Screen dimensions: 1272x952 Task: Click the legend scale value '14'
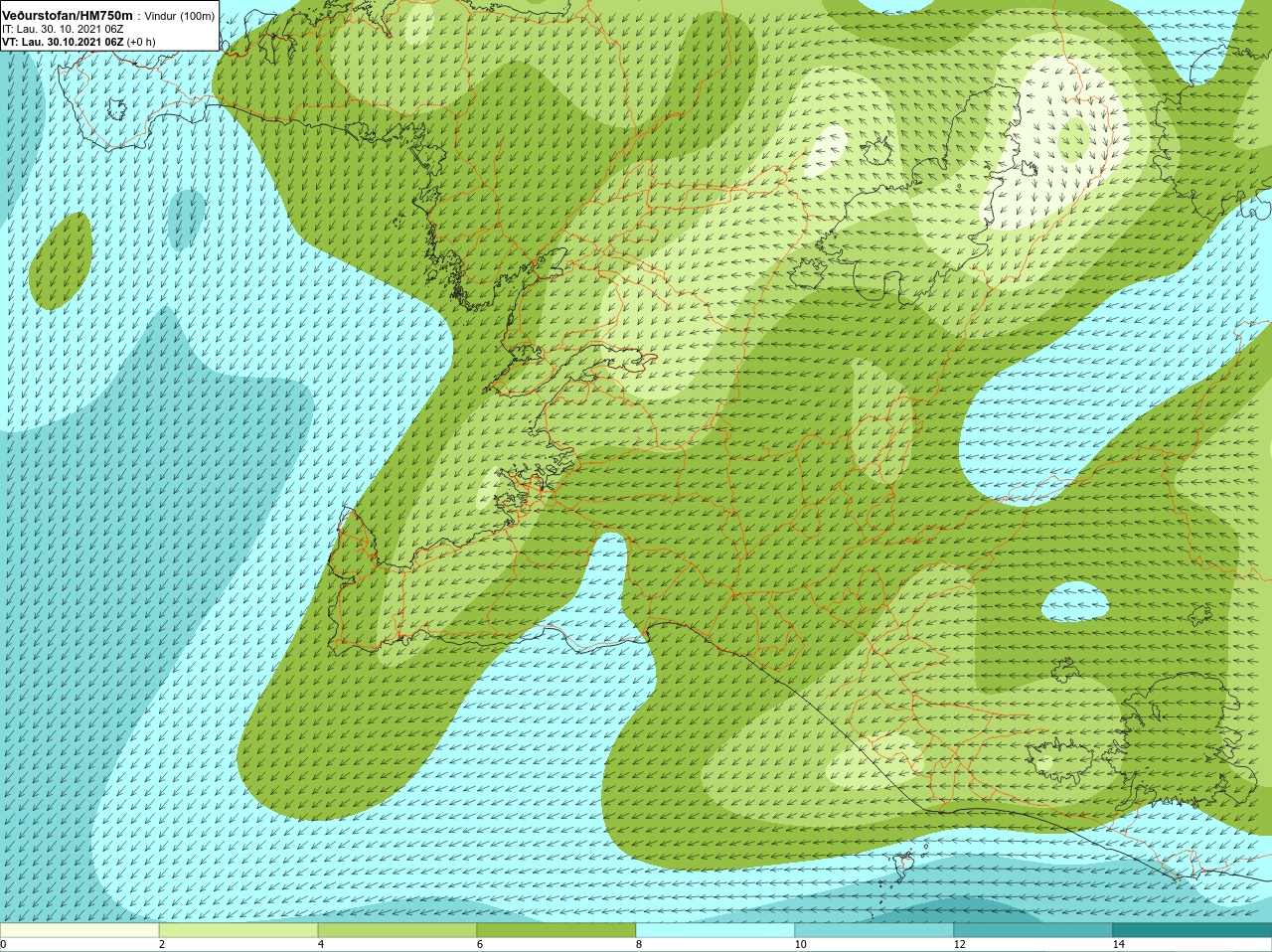click(x=1118, y=945)
